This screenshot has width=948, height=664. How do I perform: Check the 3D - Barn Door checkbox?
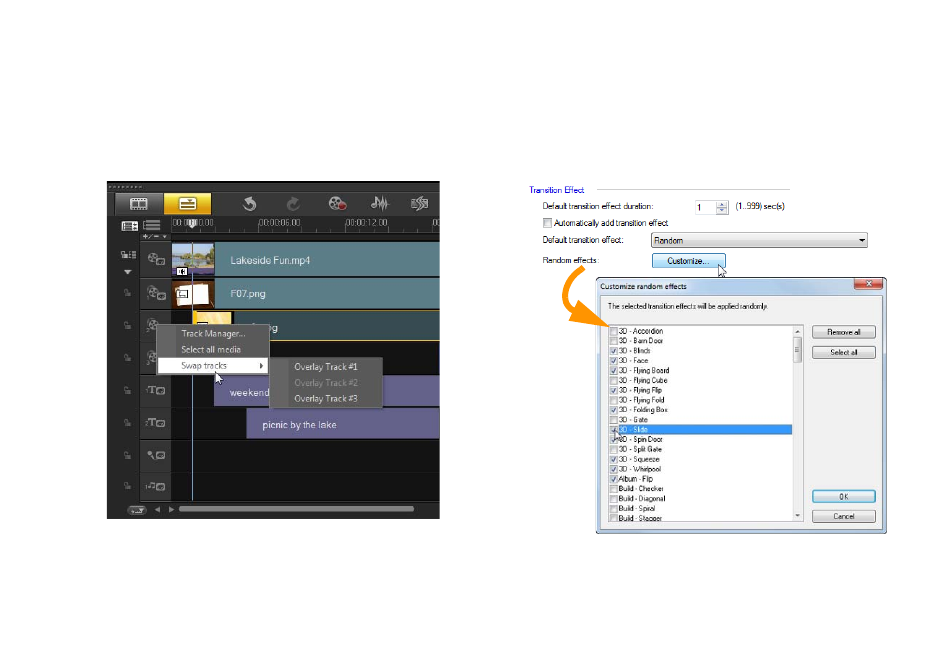point(614,341)
